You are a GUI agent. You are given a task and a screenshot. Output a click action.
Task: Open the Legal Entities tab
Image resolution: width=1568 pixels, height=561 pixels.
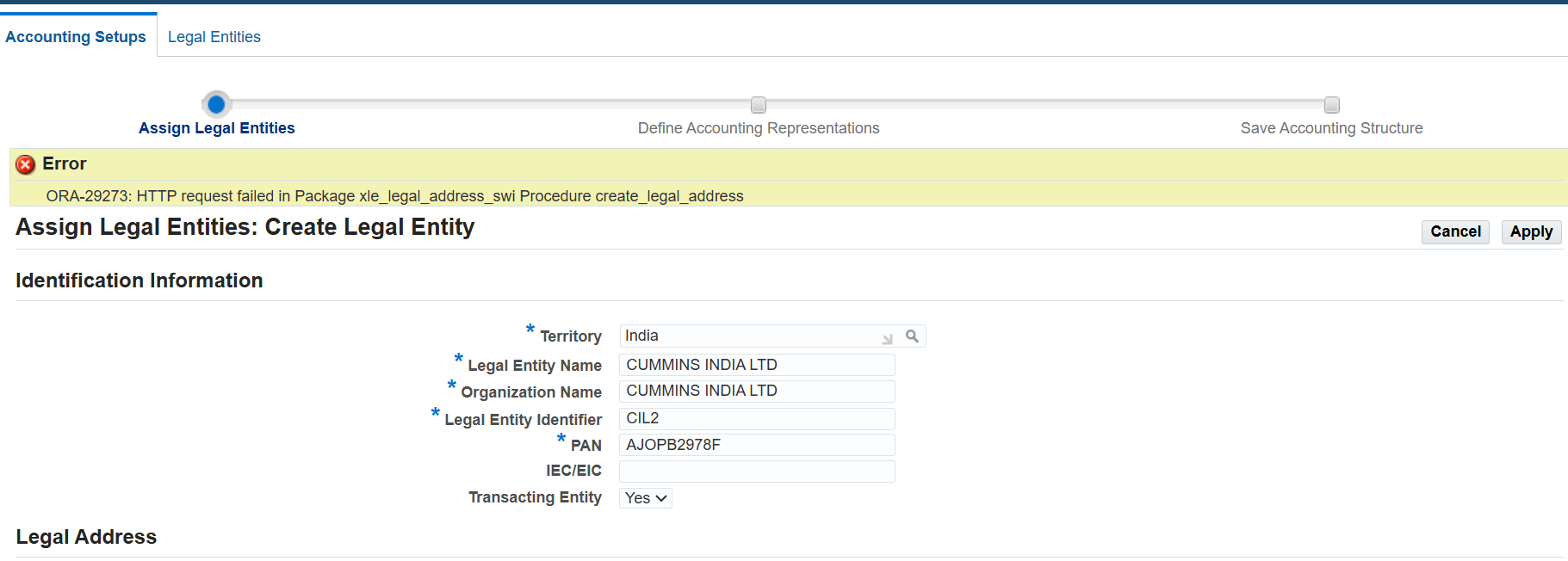pos(214,37)
